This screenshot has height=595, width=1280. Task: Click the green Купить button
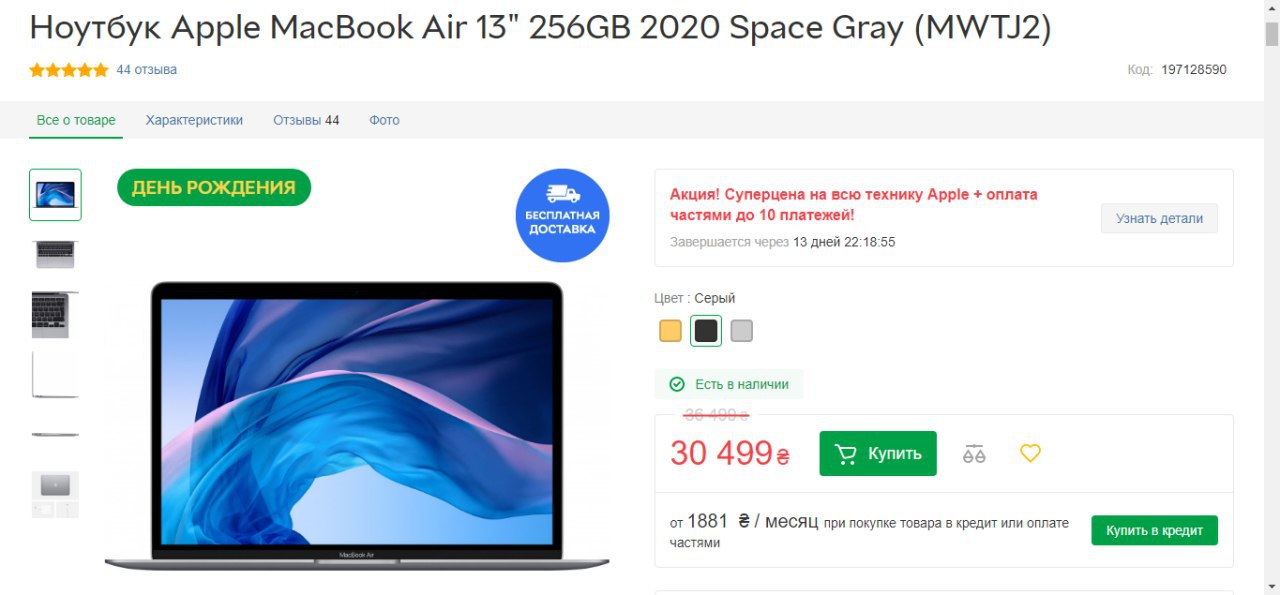tap(878, 454)
